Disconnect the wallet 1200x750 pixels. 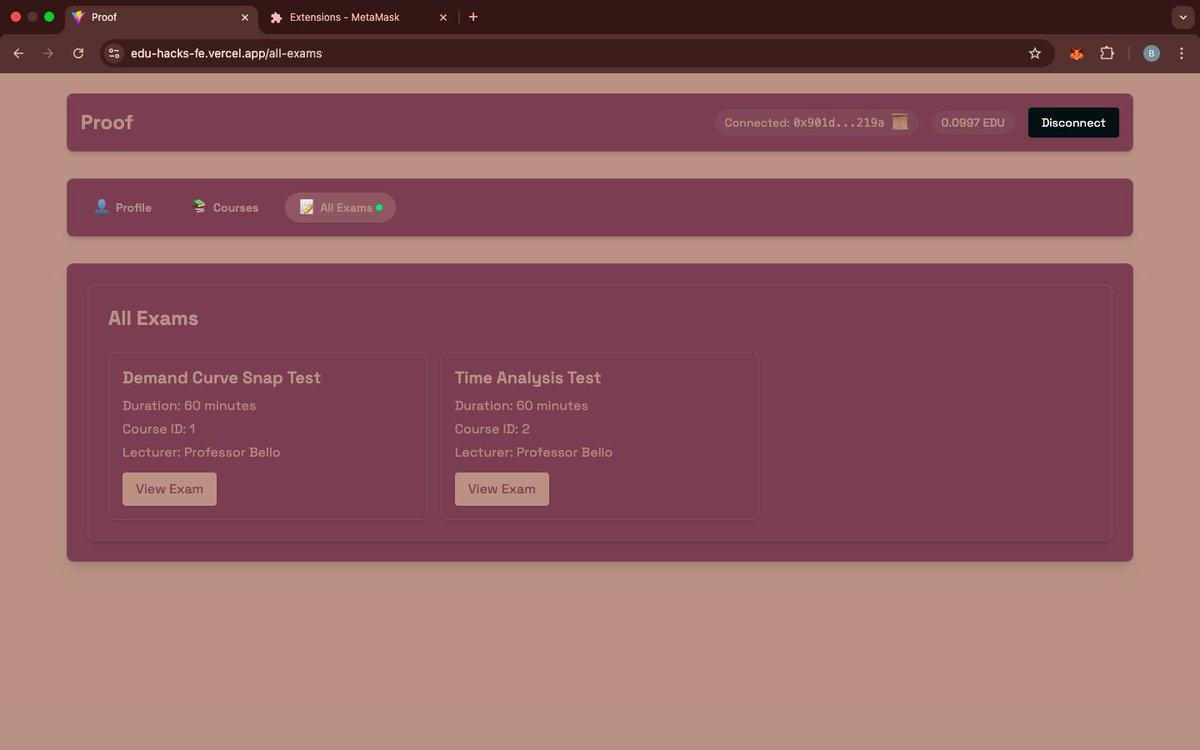coord(1073,123)
